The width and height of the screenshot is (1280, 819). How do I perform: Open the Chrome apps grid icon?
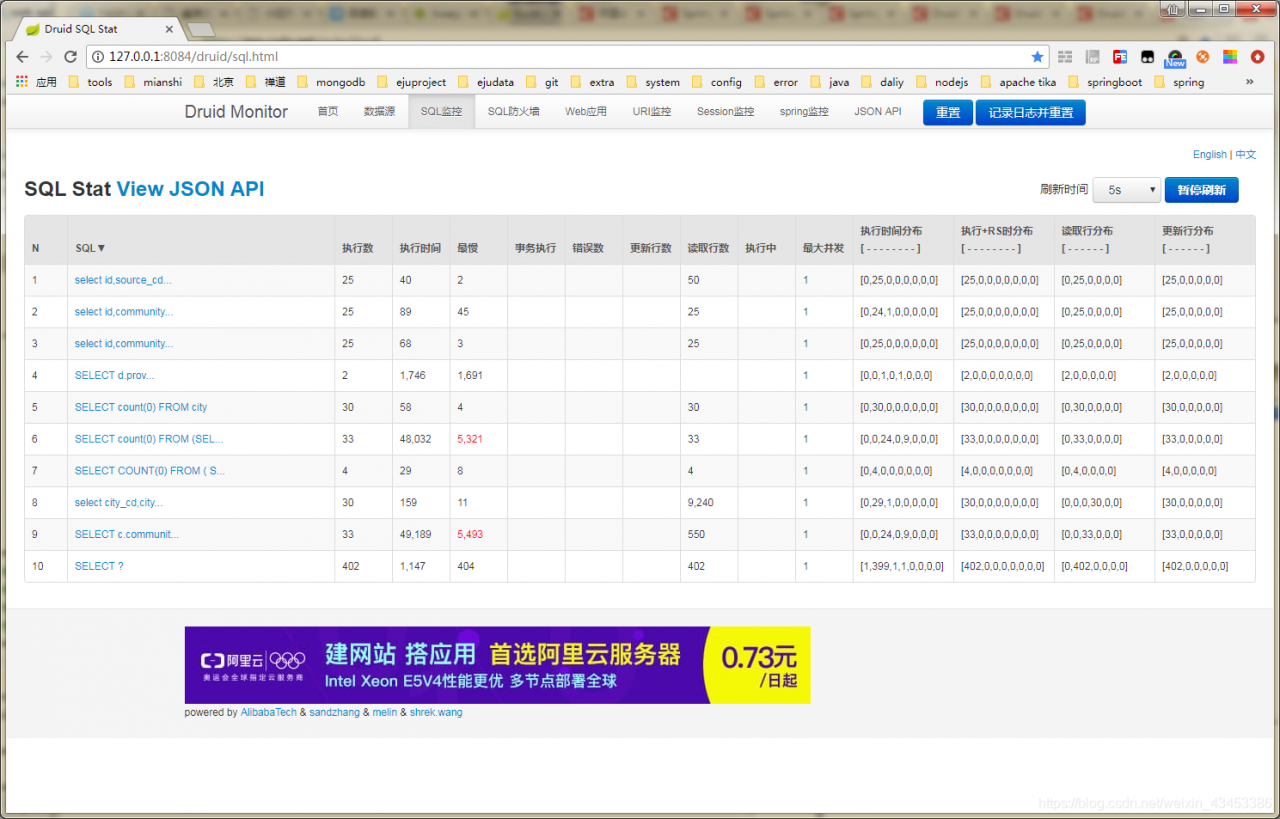[22, 82]
